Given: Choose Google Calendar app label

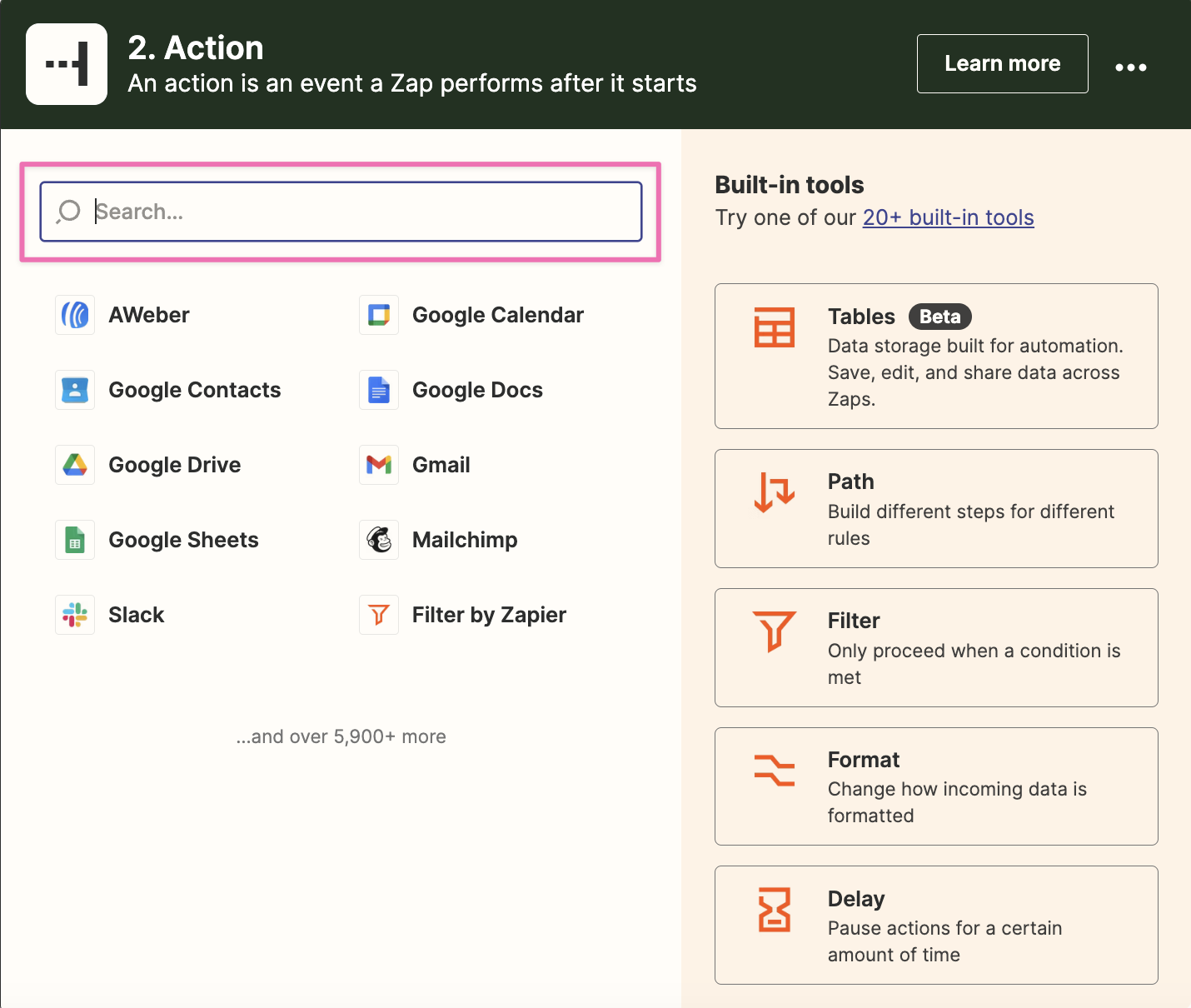Looking at the screenshot, I should (x=498, y=315).
